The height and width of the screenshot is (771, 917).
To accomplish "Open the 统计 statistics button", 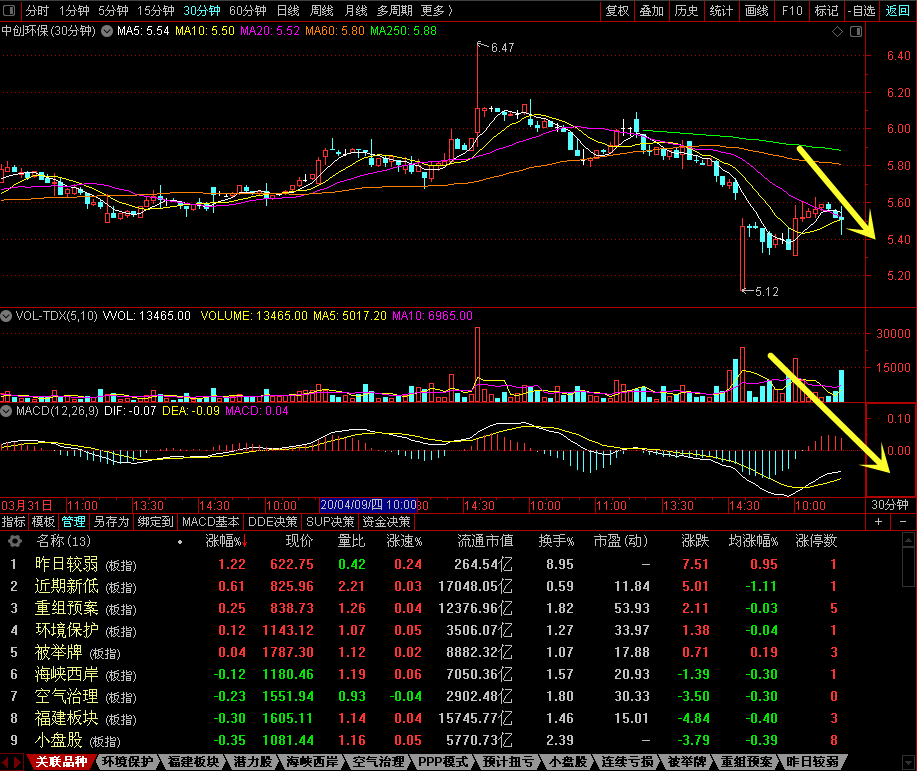I will click(x=722, y=11).
